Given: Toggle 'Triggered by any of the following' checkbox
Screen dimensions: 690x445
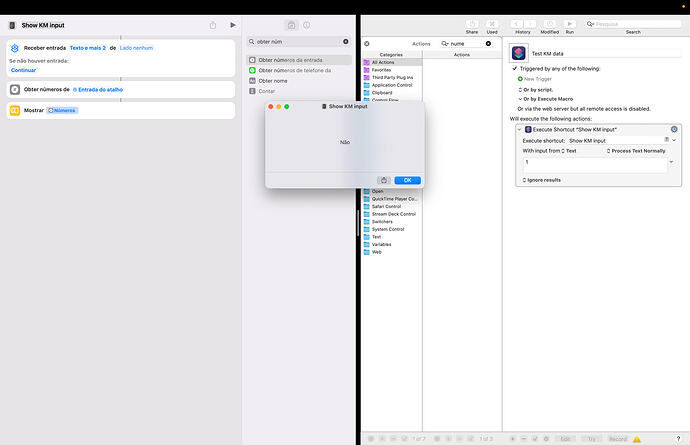Looking at the screenshot, I should tap(514, 69).
